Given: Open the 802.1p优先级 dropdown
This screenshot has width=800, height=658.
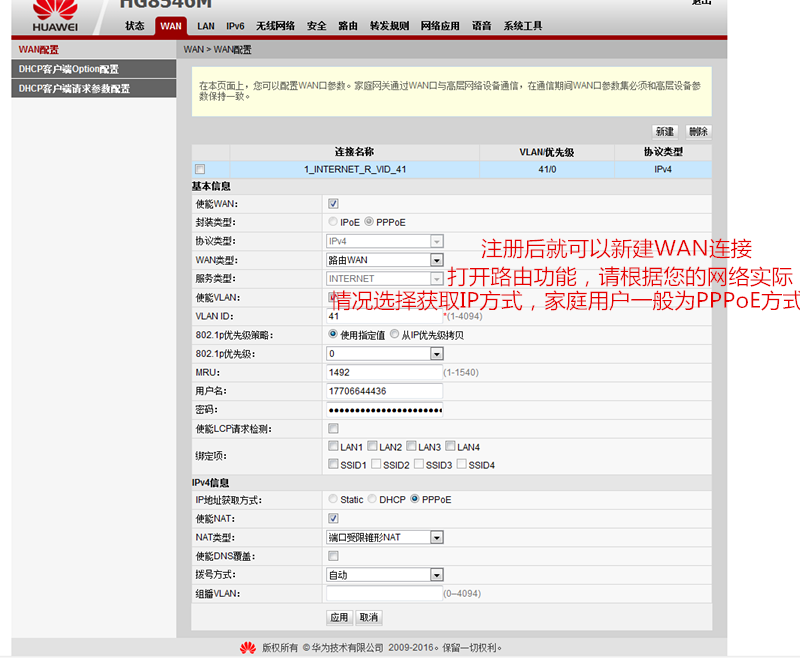Looking at the screenshot, I should click(385, 353).
